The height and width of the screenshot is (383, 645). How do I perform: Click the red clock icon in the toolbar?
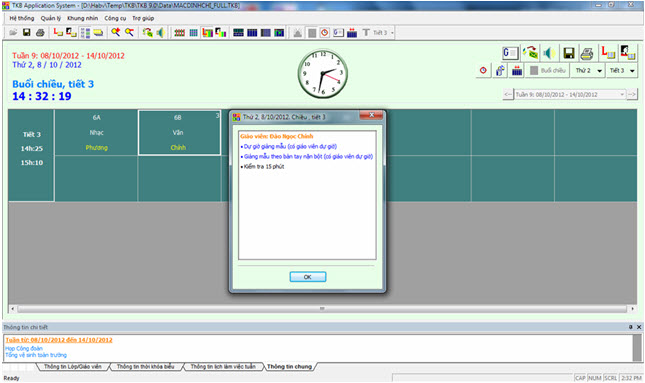(325, 32)
